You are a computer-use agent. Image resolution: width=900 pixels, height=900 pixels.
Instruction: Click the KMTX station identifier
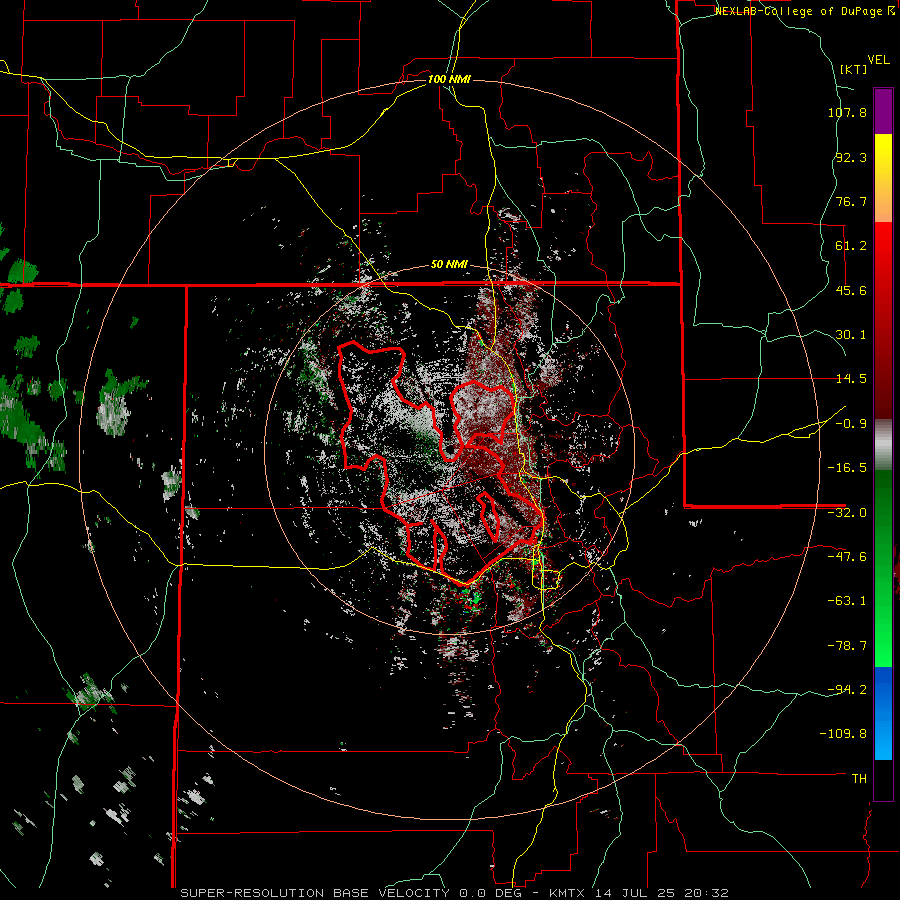[568, 893]
